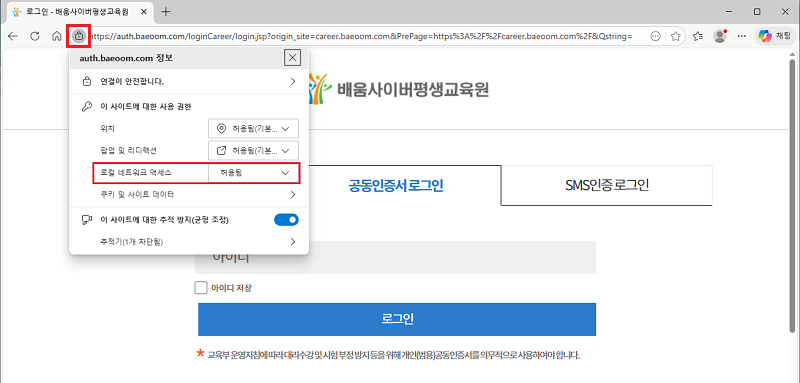Viewport: 800px width, 383px height.
Task: Open the address bar options icon
Action: [656, 36]
